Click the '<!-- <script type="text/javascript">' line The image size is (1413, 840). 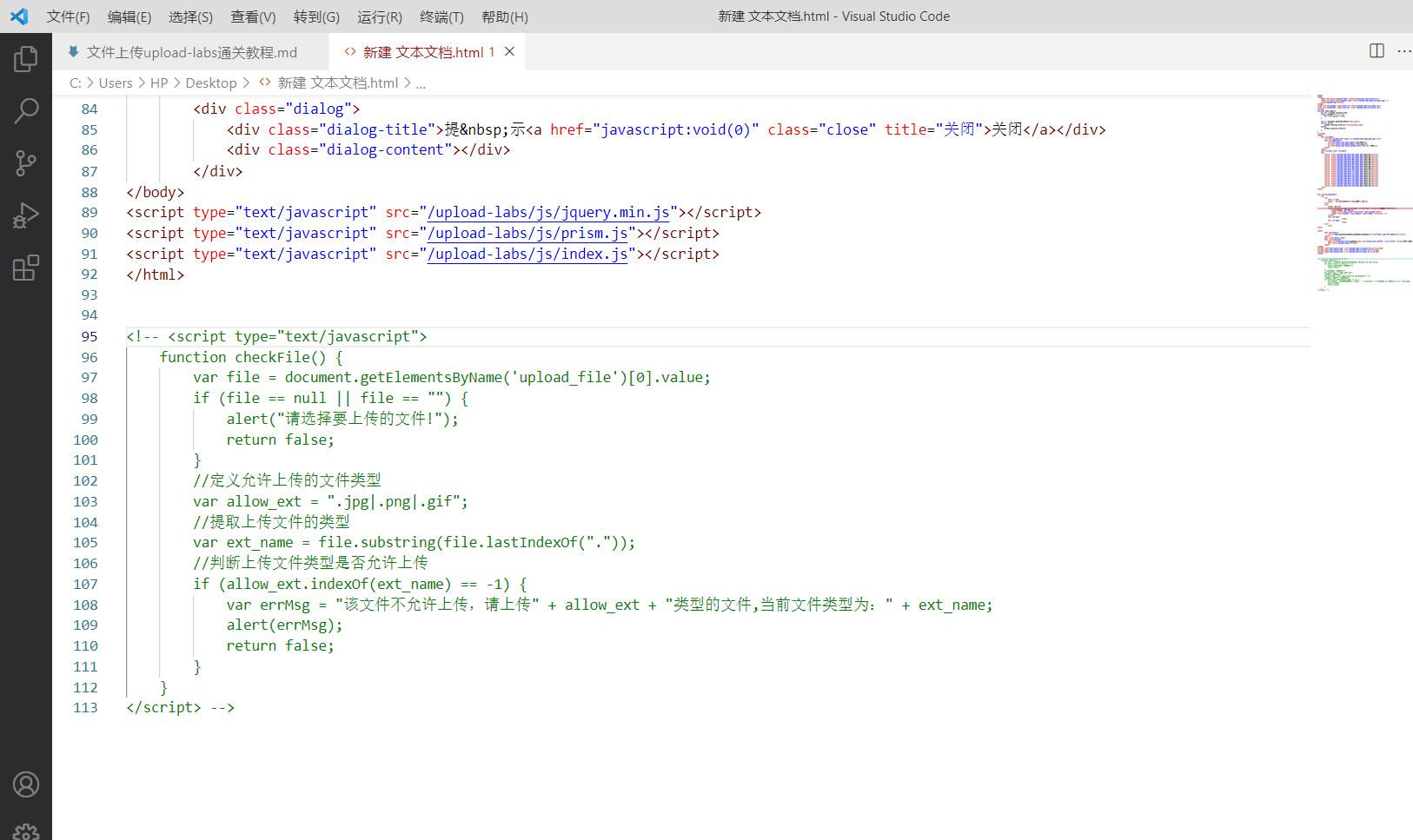tap(276, 336)
